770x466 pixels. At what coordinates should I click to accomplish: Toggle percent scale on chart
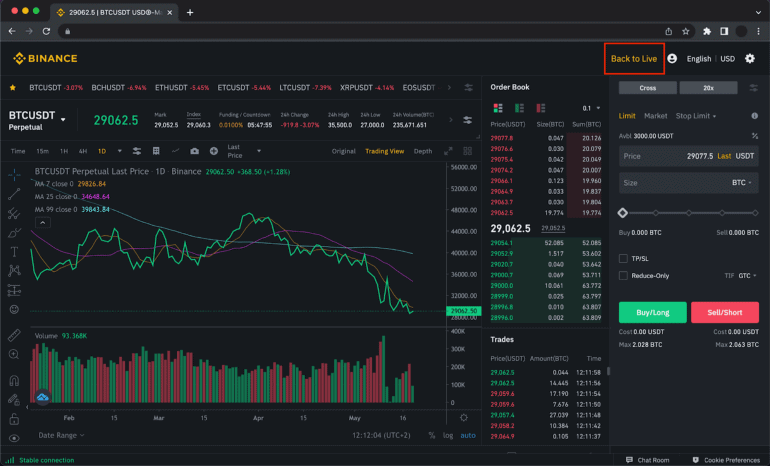click(x=432, y=435)
